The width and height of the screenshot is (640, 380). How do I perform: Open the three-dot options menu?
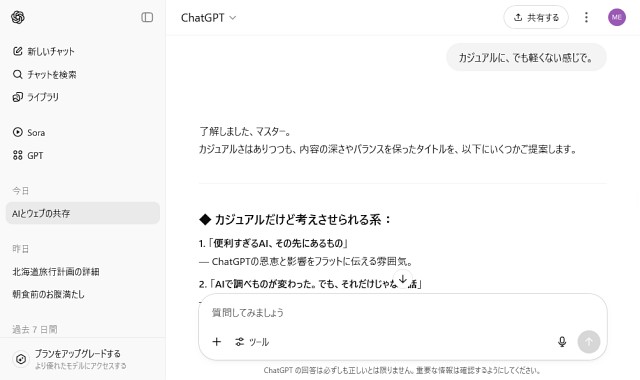coord(586,17)
